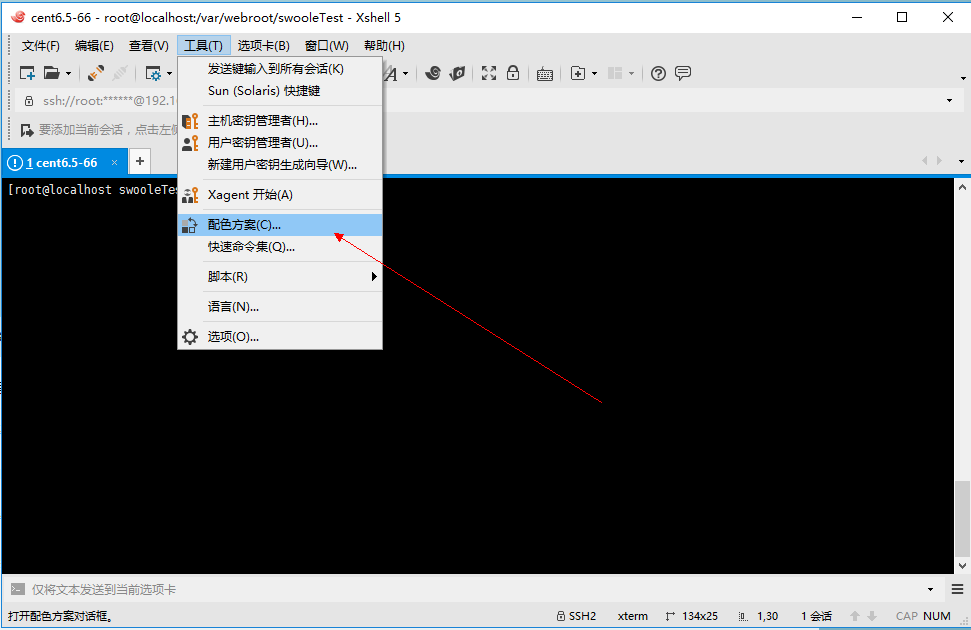
Task: Go to previous tab arrow
Action: [925, 161]
